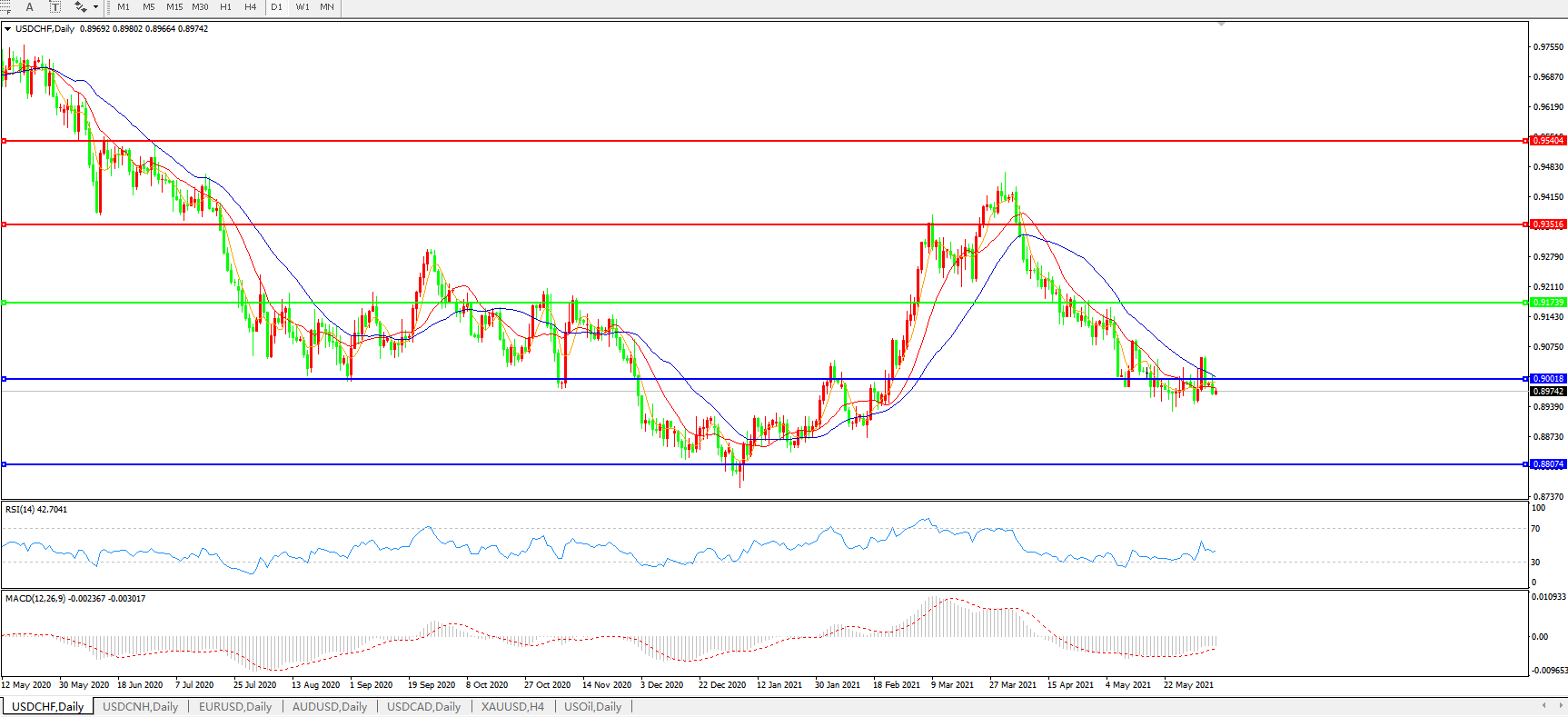Open the EURUSD,Daily chart tab
Viewport: 1568px width, 717px height.
click(235, 706)
